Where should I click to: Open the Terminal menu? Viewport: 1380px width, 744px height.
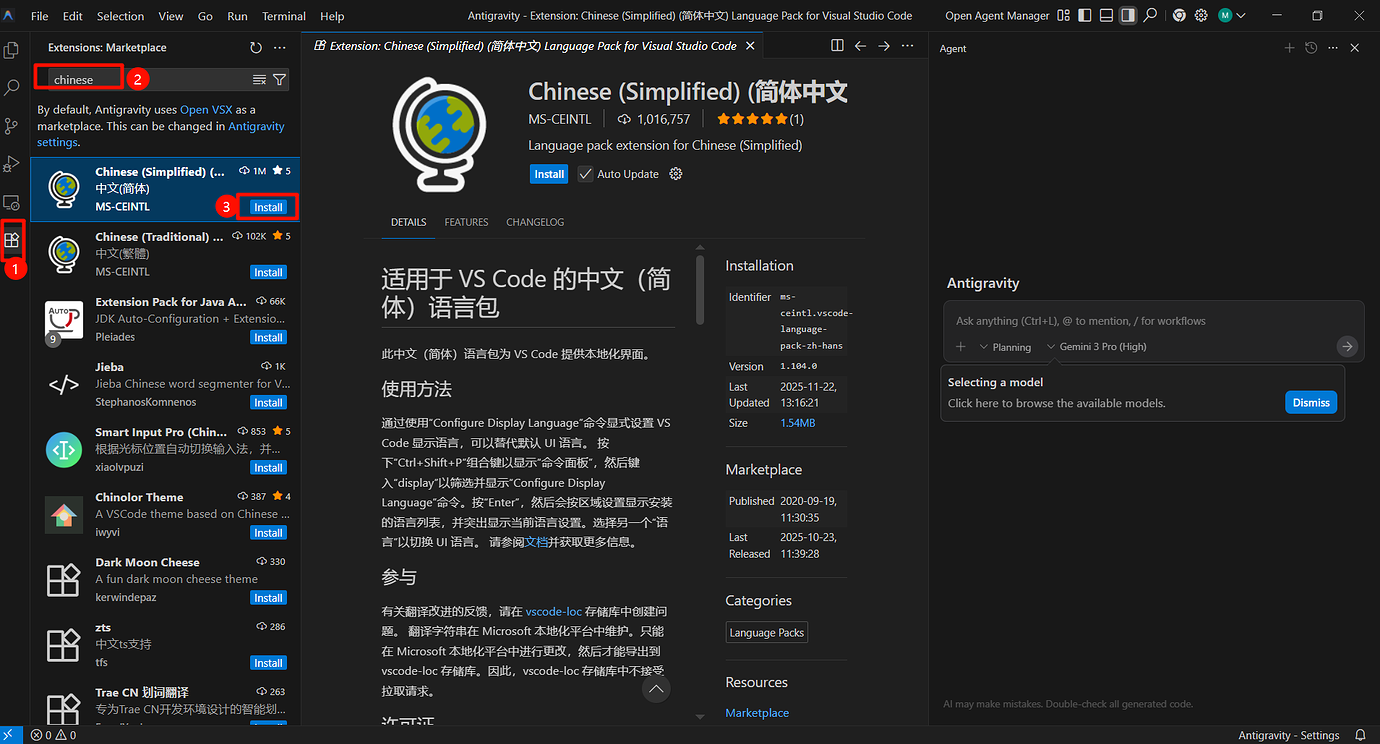(284, 16)
